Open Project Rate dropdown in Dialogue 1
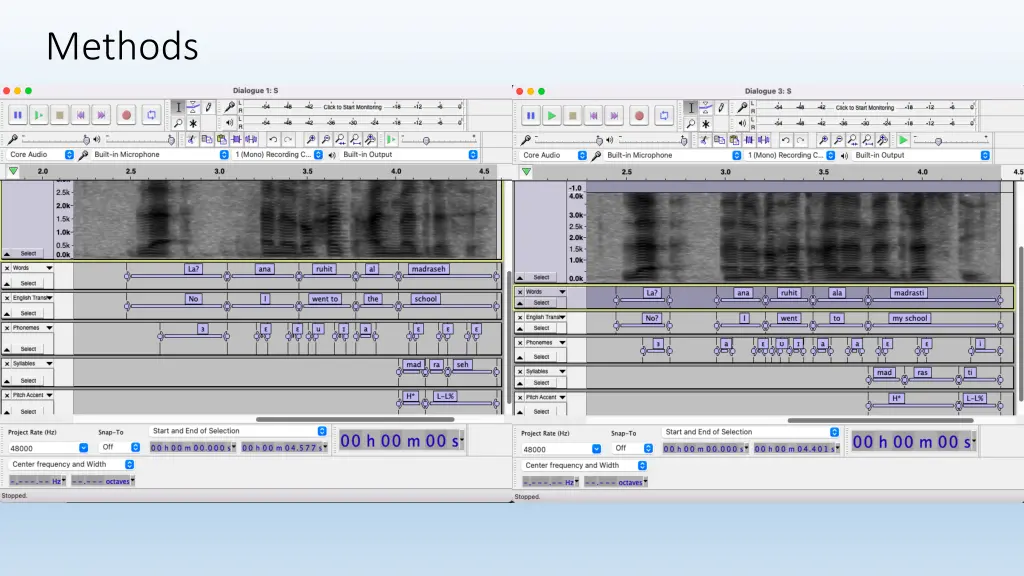The image size is (1024, 576). (83, 448)
